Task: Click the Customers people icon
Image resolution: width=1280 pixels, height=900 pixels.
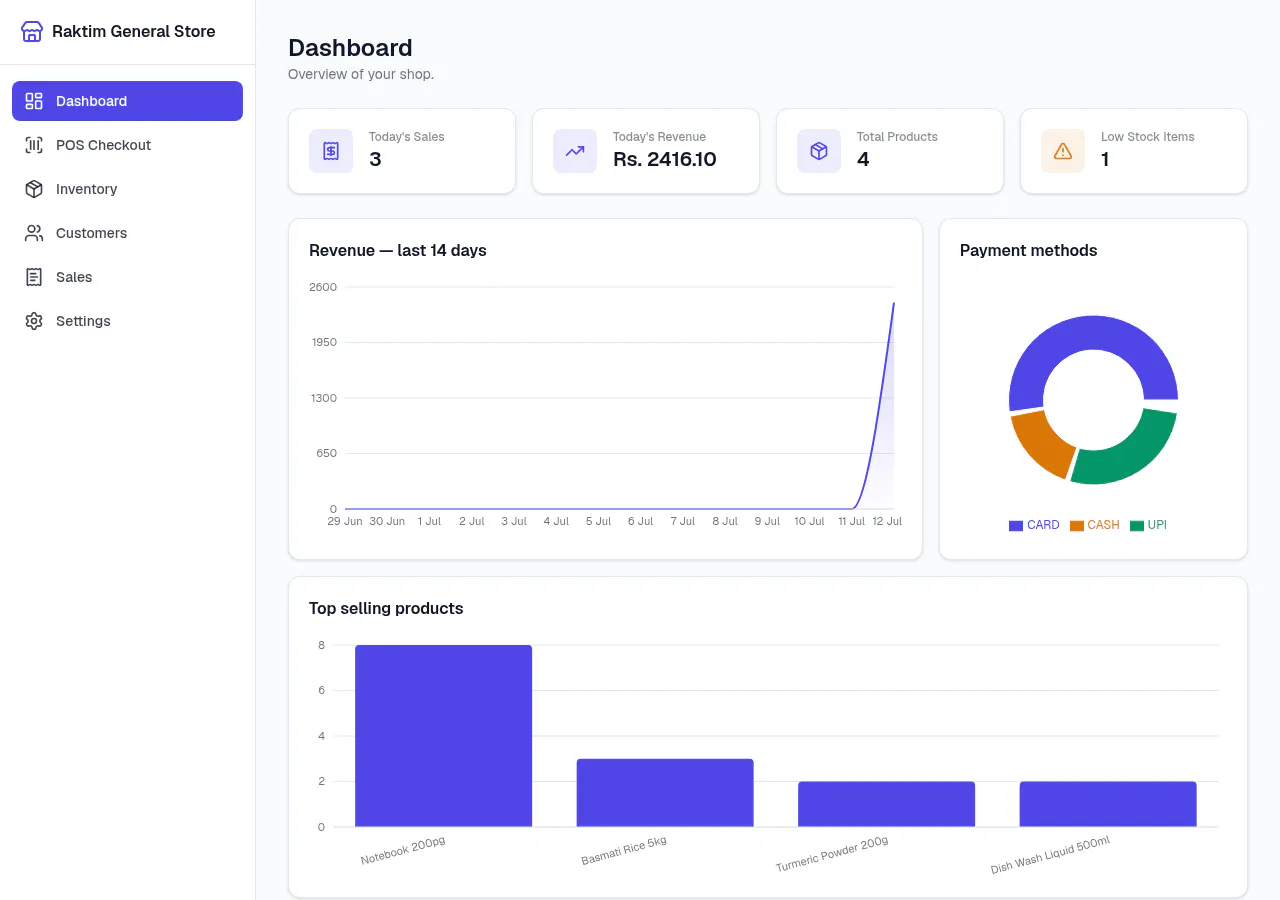Action: click(34, 233)
